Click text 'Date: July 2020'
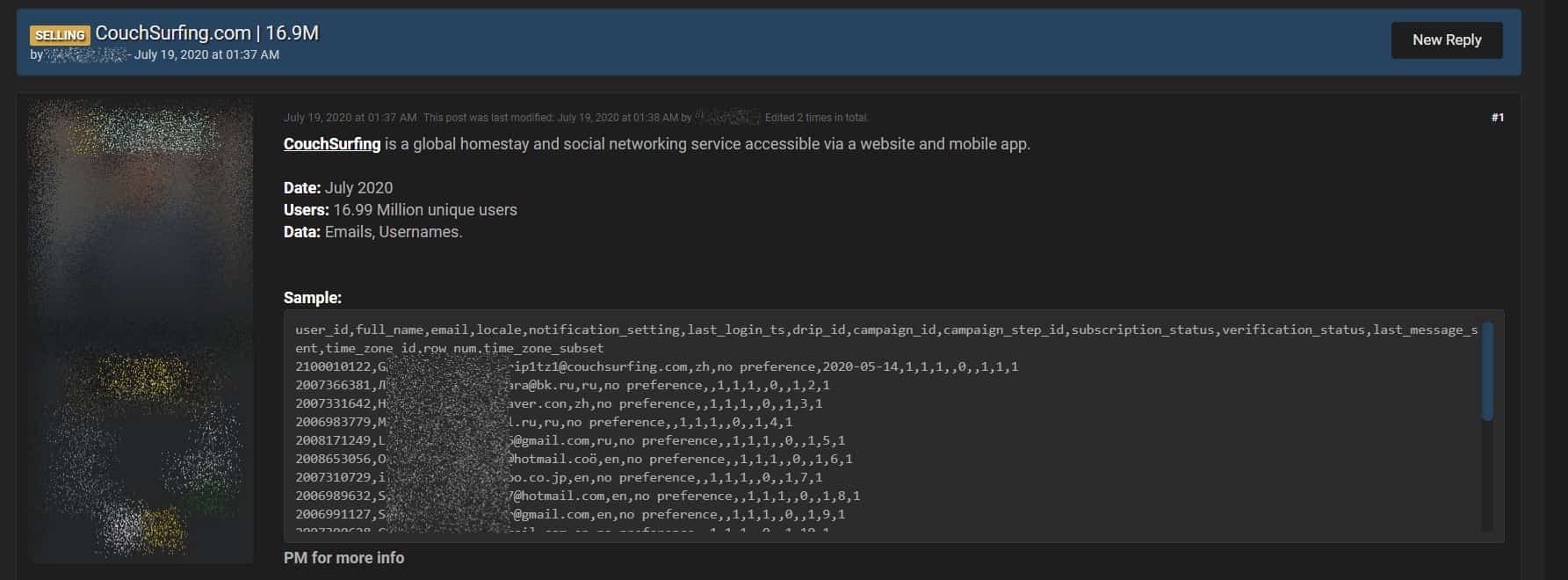This screenshot has width=1568, height=580. (338, 188)
